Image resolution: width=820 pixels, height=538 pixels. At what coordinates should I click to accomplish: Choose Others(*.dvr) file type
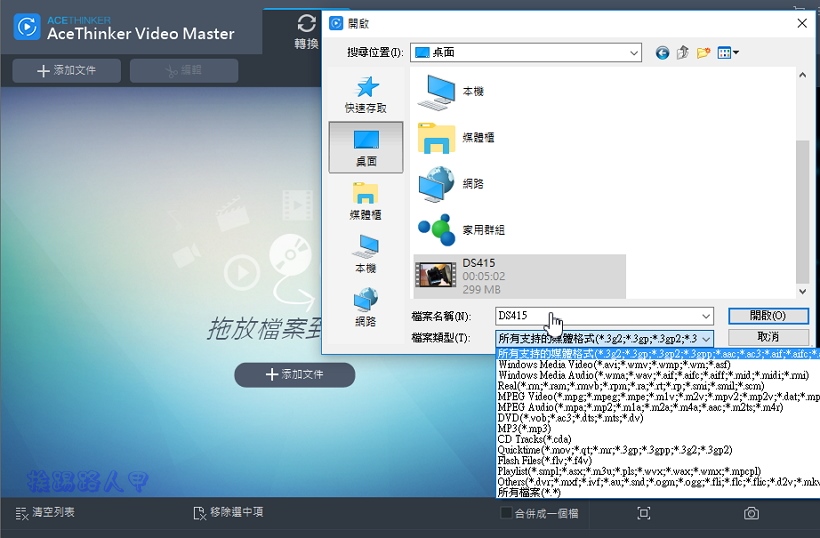click(x=658, y=482)
